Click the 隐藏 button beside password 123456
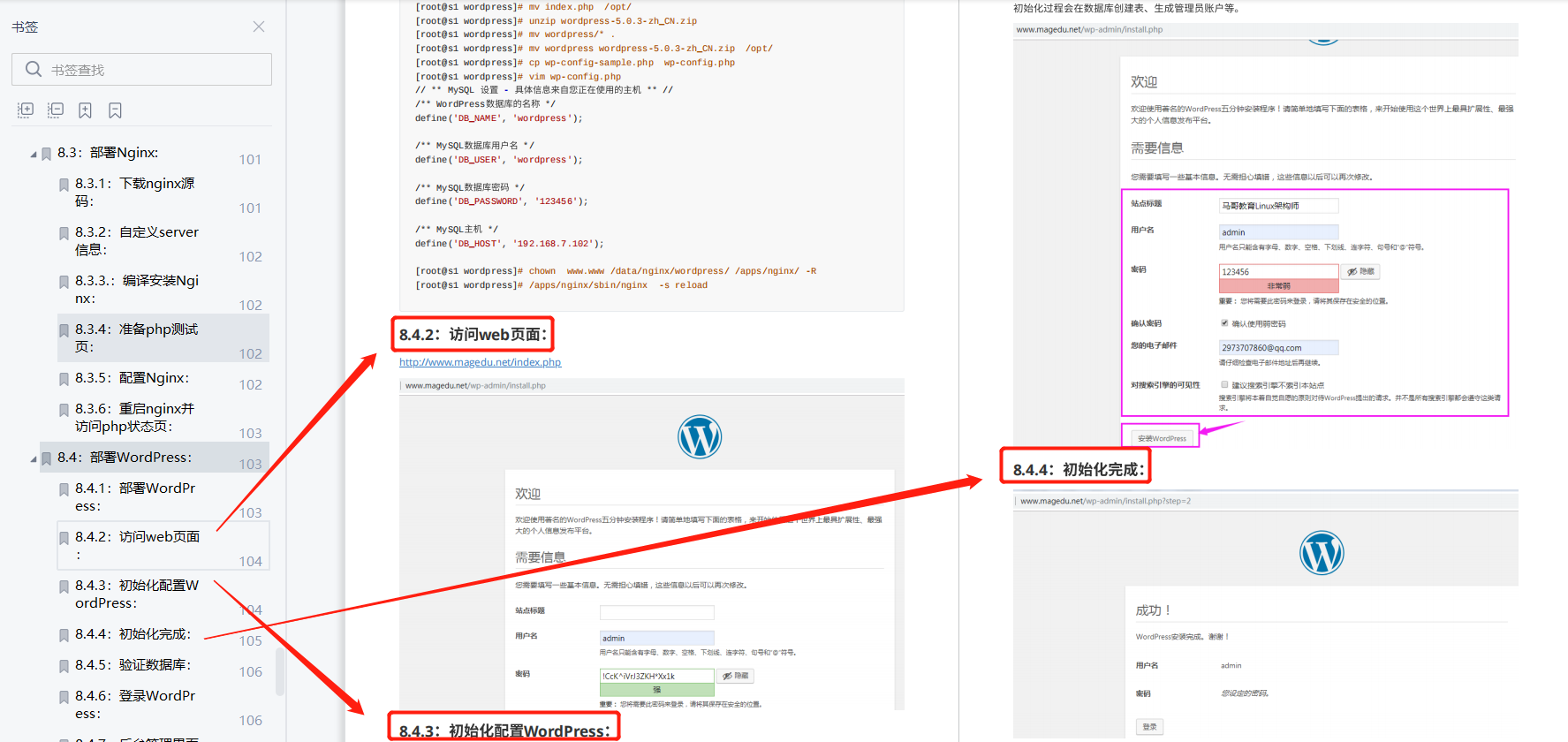This screenshot has height=742, width=1568. coord(1360,272)
